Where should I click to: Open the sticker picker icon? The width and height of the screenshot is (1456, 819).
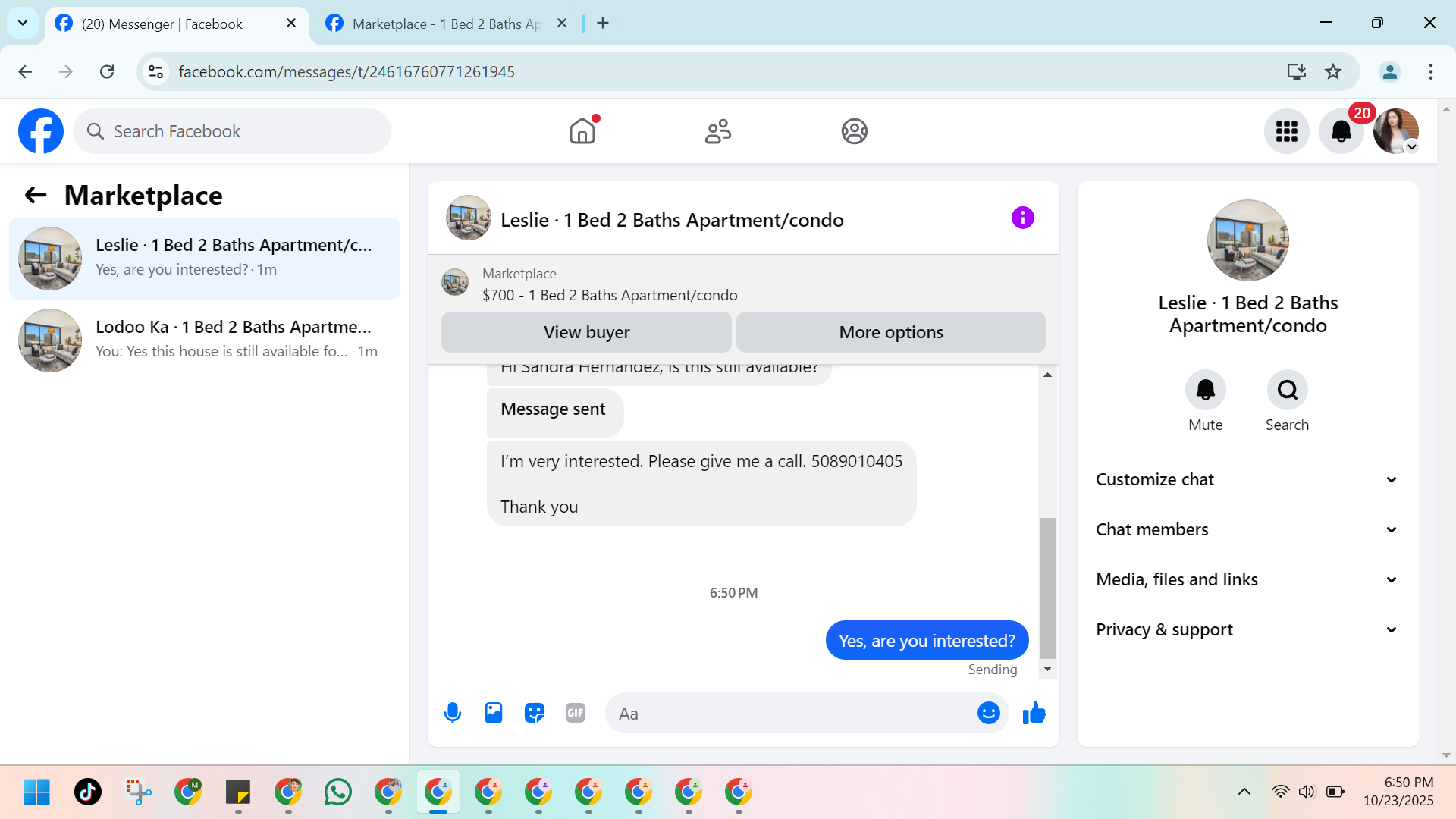(x=535, y=713)
